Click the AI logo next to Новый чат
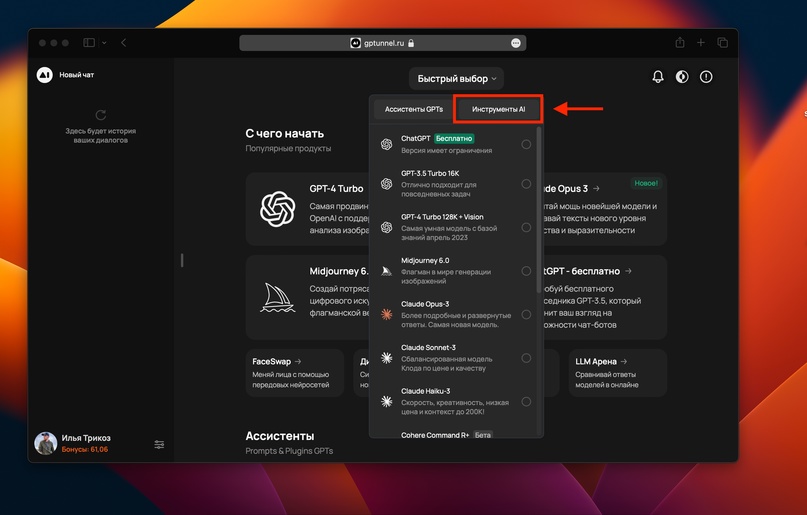 coord(45,75)
